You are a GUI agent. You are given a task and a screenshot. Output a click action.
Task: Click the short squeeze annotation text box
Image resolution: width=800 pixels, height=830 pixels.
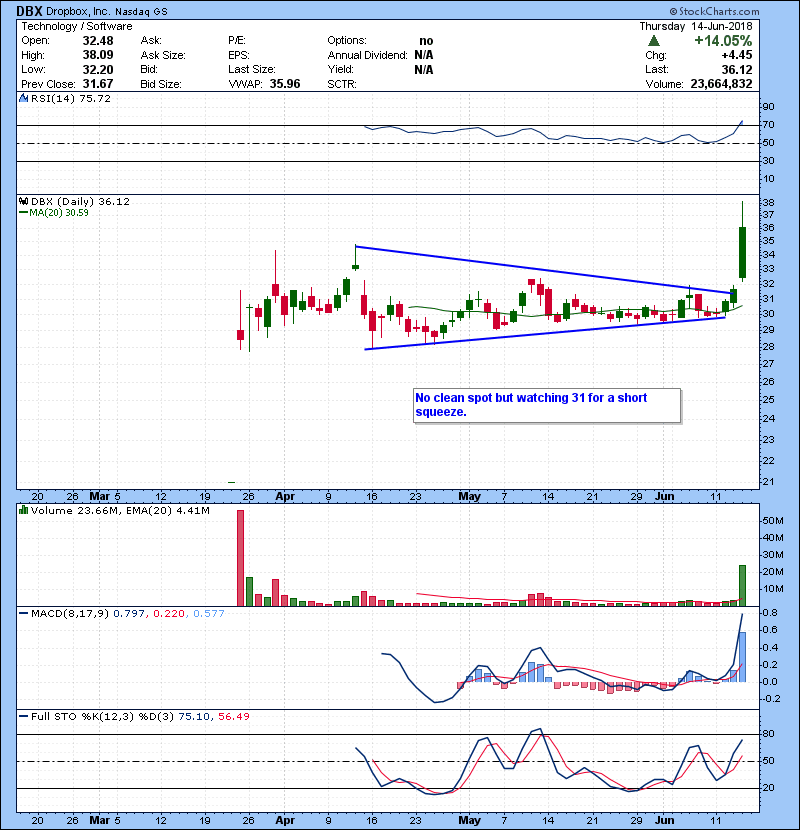click(x=547, y=405)
